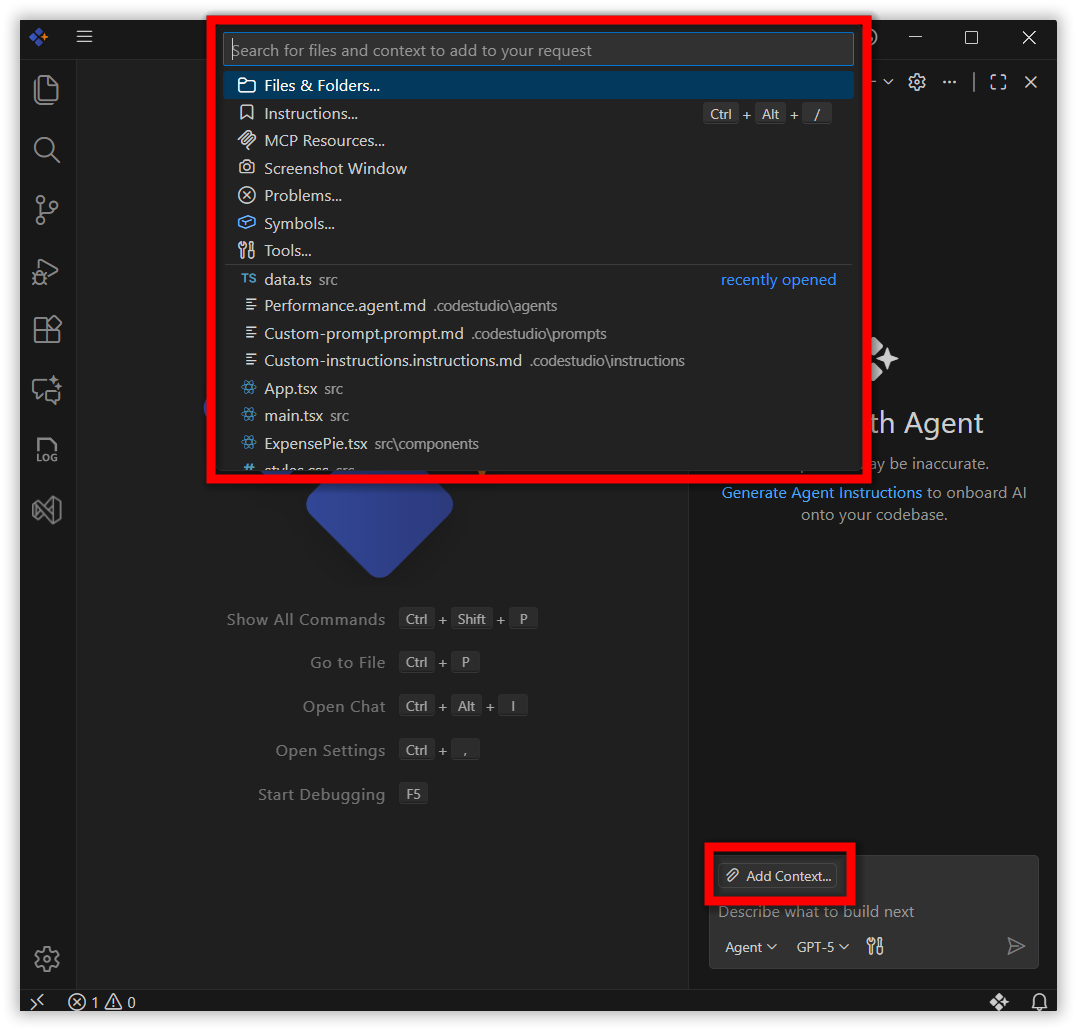The height and width of the screenshot is (1031, 1077).
Task: Open the announcements megaphone icon
Action: pos(46,510)
